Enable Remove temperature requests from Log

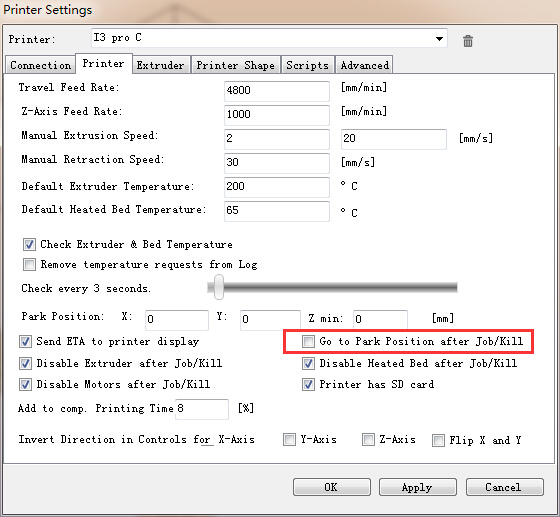click(x=29, y=265)
